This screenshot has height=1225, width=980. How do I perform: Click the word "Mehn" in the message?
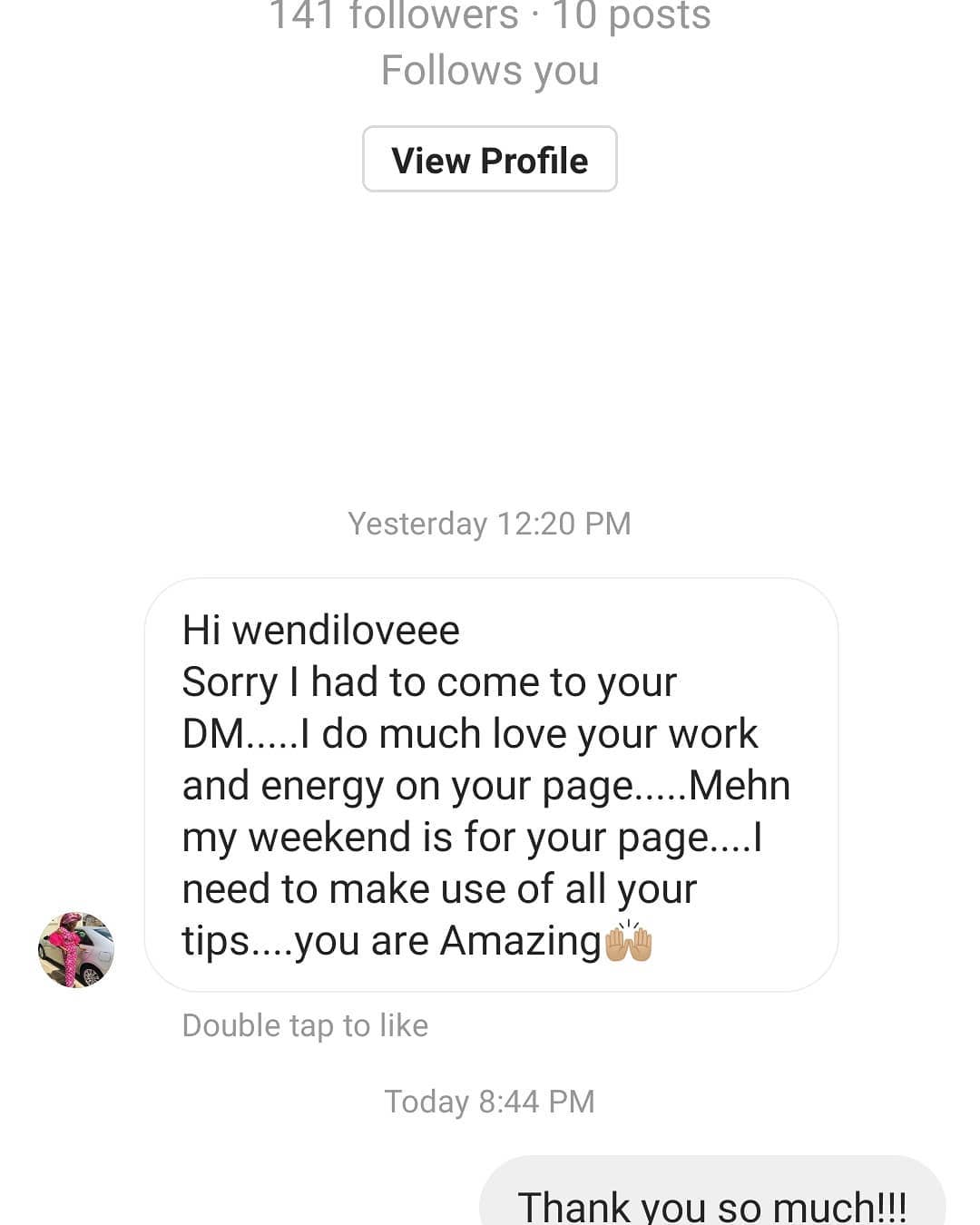740,786
